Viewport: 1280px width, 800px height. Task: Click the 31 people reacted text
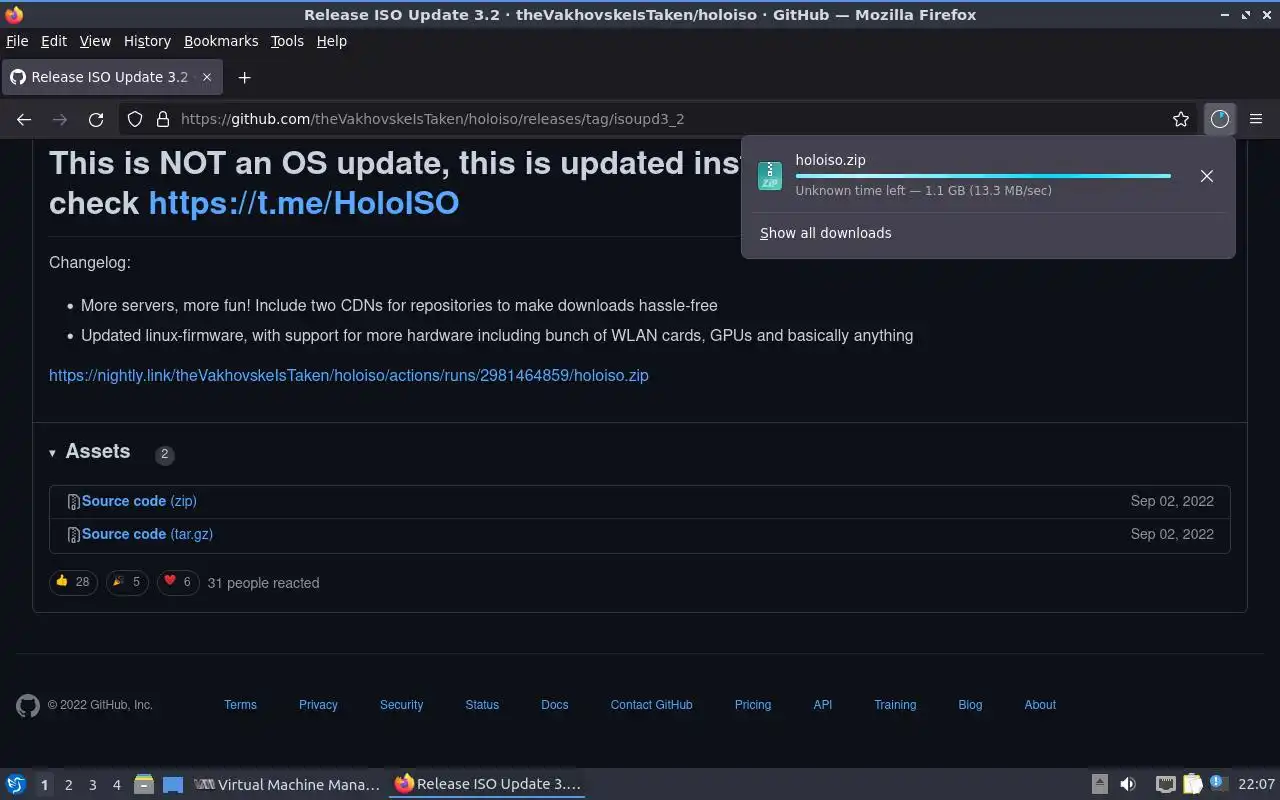coord(263,583)
